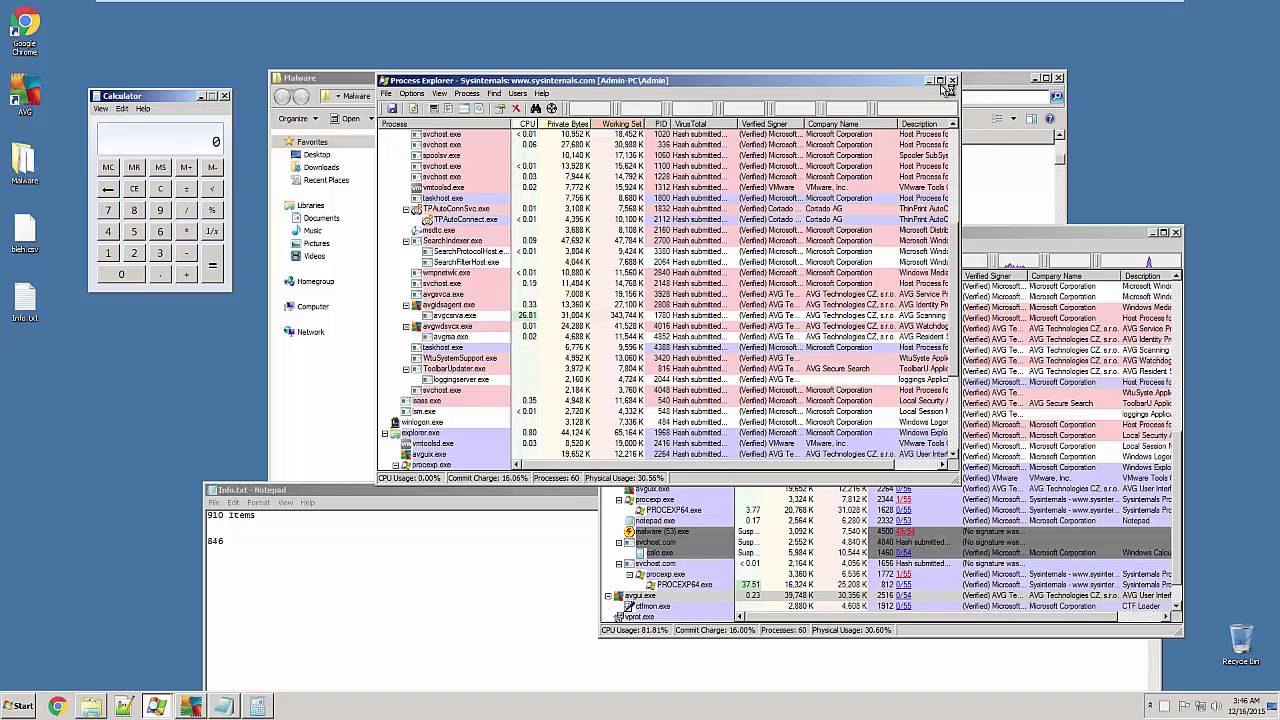This screenshot has width=1280, height=720.
Task: Open the 0/55 VirusTotal link for ctfmon.exe
Action: pos(904,606)
